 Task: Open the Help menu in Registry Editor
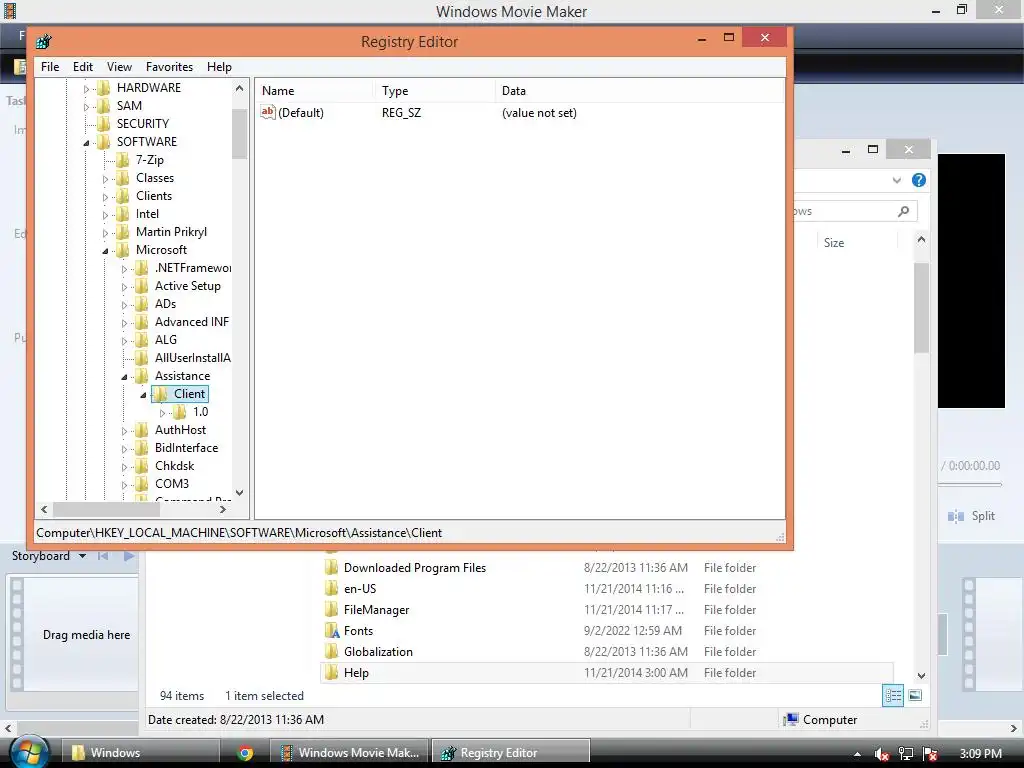click(219, 67)
